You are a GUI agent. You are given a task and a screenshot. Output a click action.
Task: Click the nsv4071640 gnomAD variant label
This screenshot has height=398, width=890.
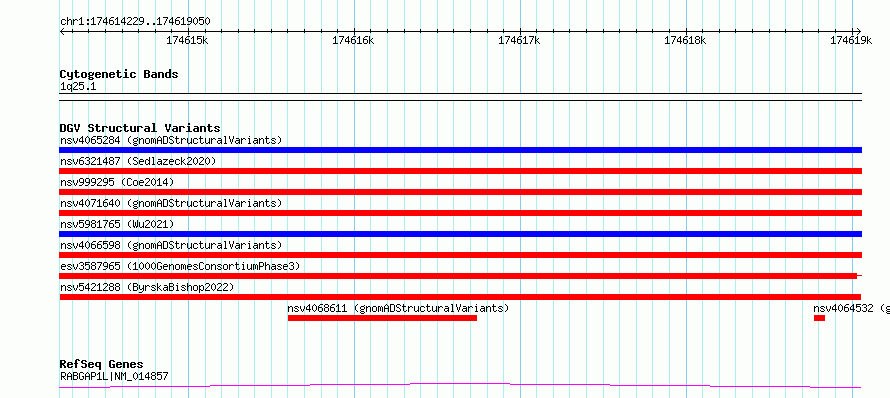pos(171,203)
